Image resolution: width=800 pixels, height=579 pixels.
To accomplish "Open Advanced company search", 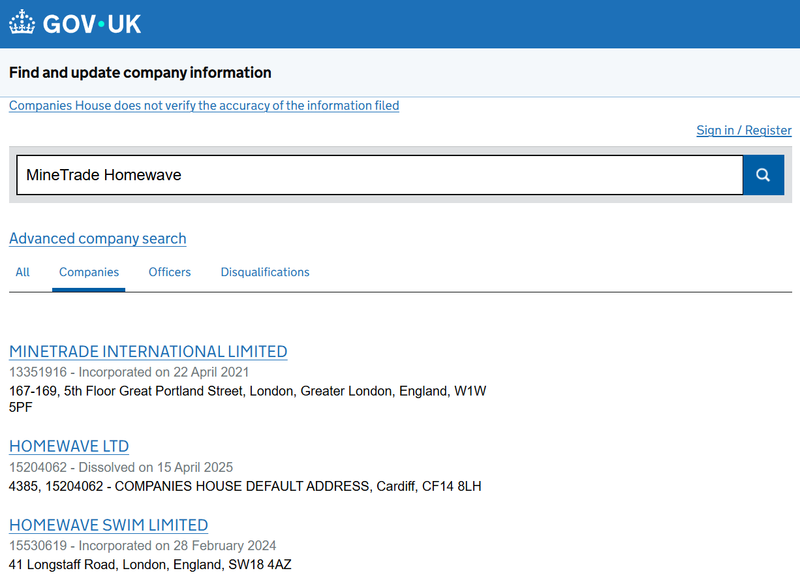I will (97, 238).
